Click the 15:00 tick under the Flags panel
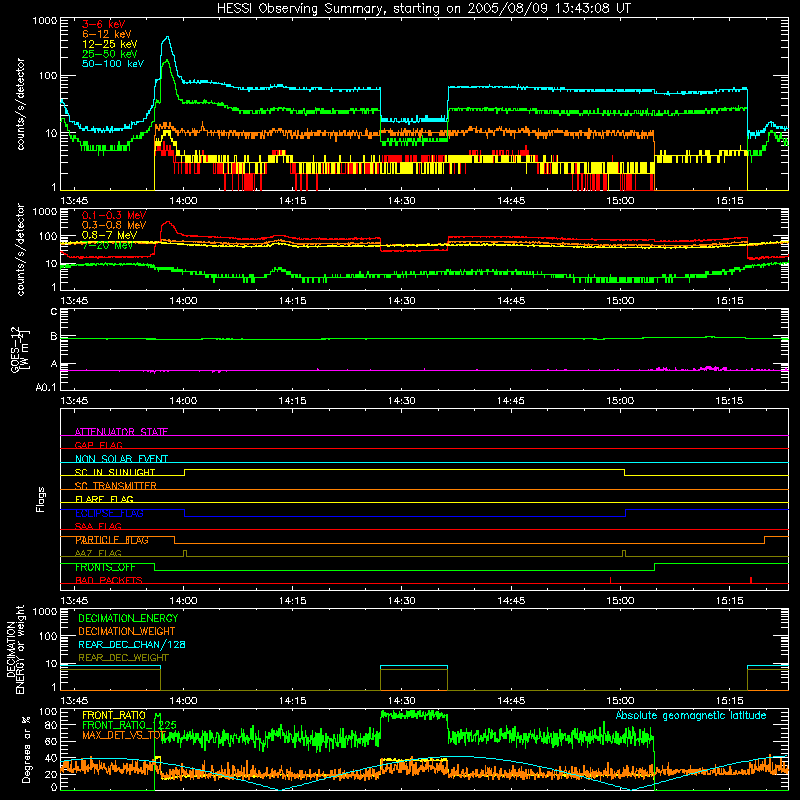 pyautogui.click(x=620, y=601)
